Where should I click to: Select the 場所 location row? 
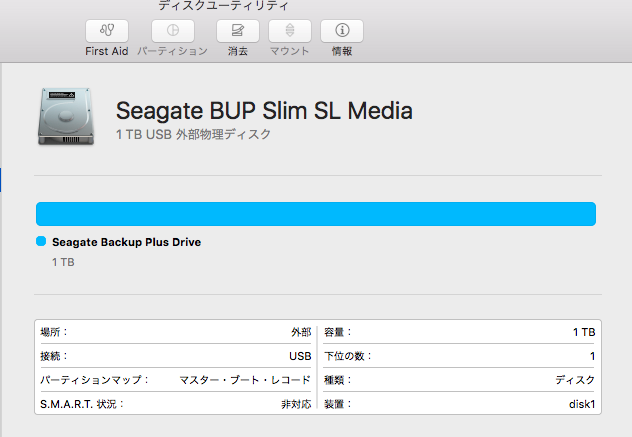coord(176,332)
